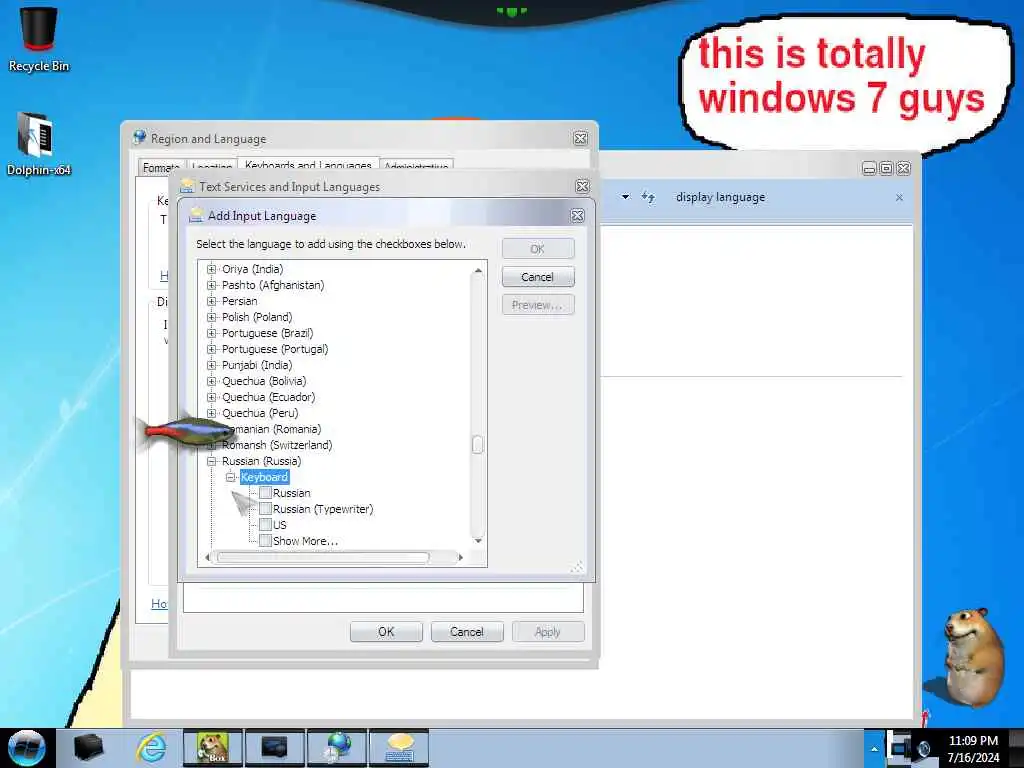Open the Dolphin-x64 desktop shortcut
This screenshot has width=1024, height=768.
[x=39, y=144]
